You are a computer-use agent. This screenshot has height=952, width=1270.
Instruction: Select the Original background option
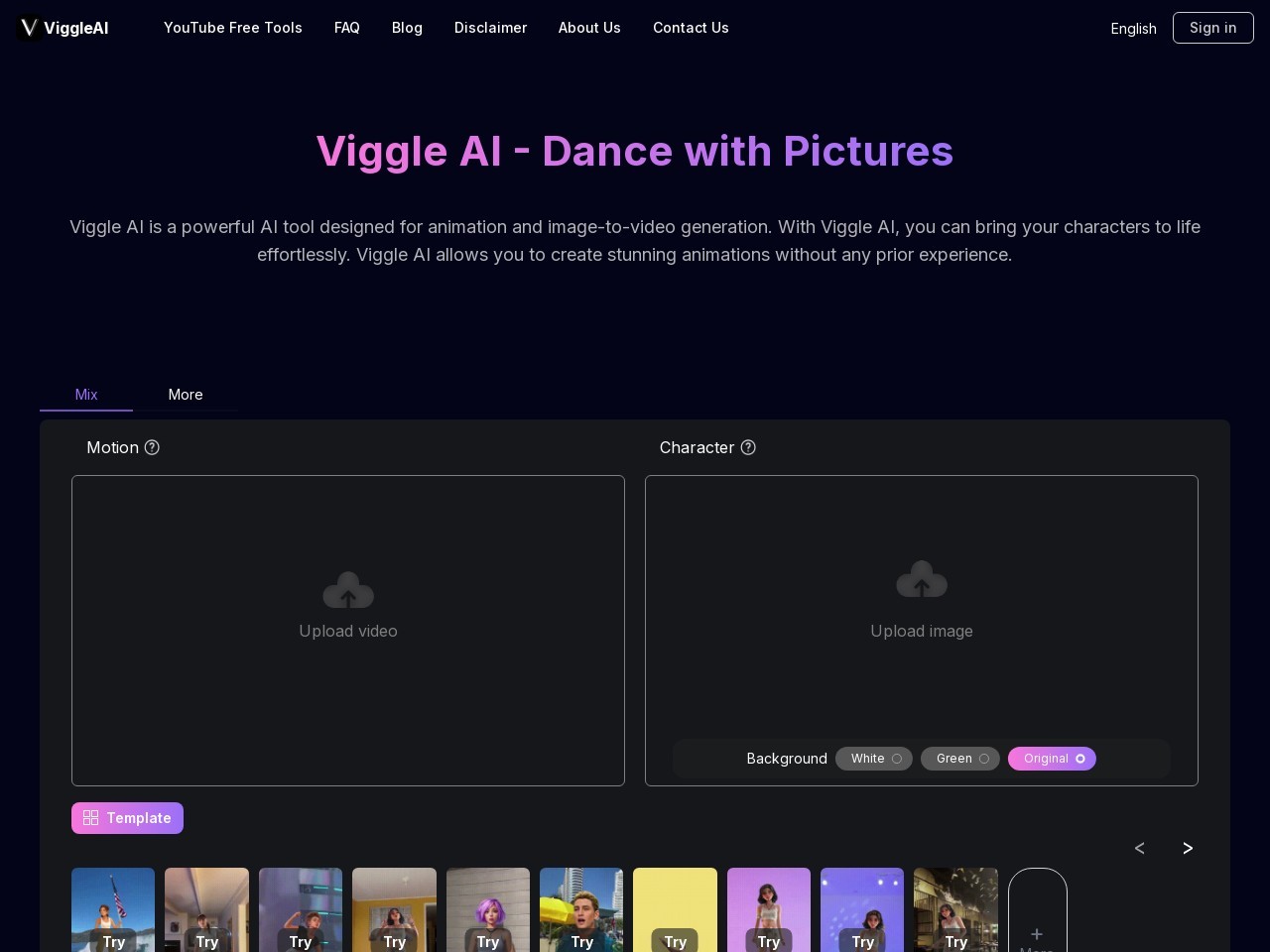pyautogui.click(x=1052, y=759)
